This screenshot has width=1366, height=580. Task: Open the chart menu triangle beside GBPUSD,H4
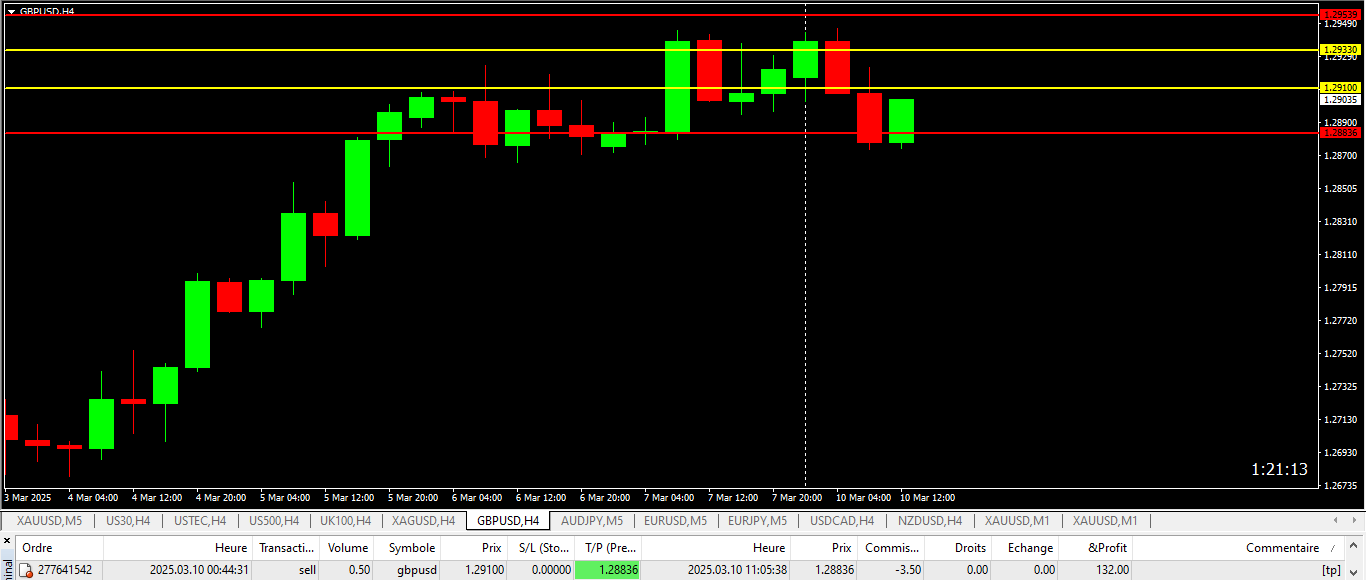[x=11, y=10]
